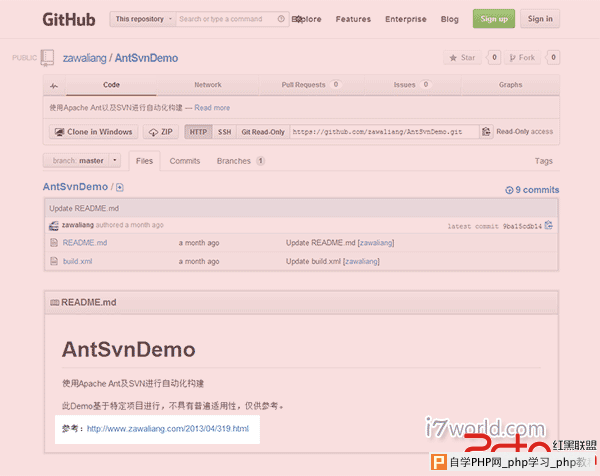This screenshot has height=476, width=600.
Task: Open the Explore page
Action: tap(307, 19)
